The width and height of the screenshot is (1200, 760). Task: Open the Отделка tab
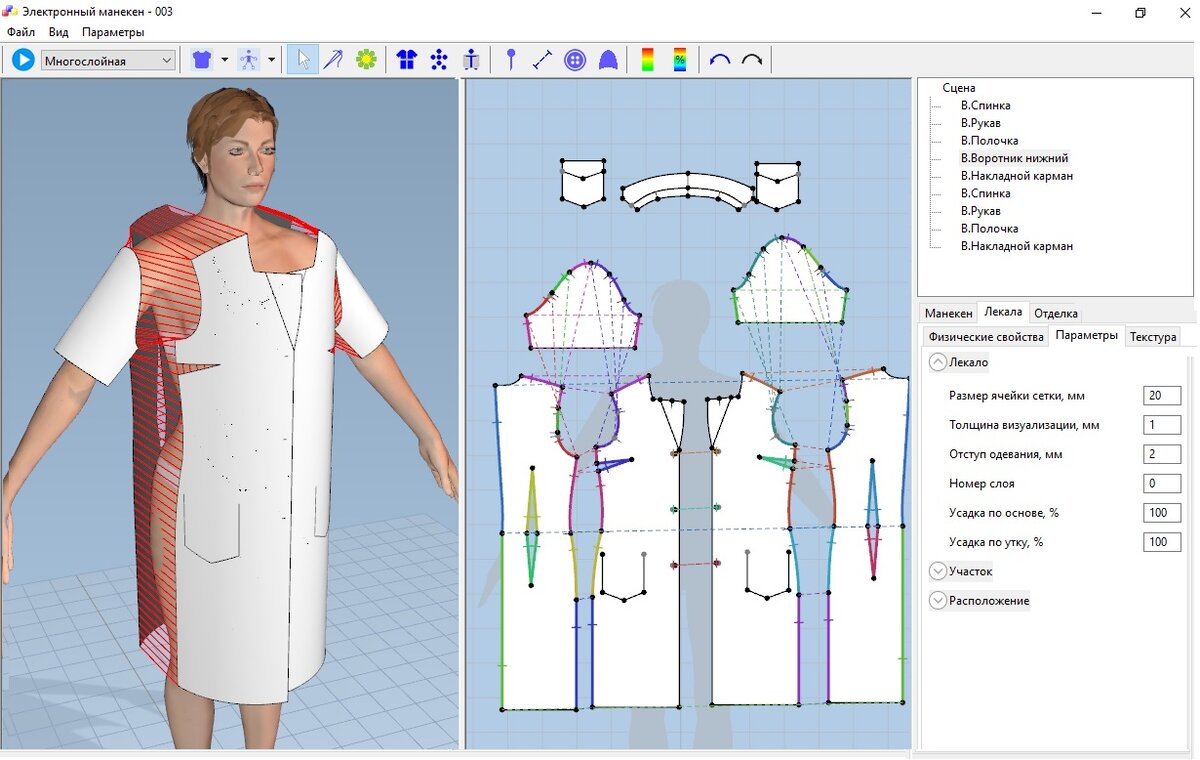click(1055, 312)
